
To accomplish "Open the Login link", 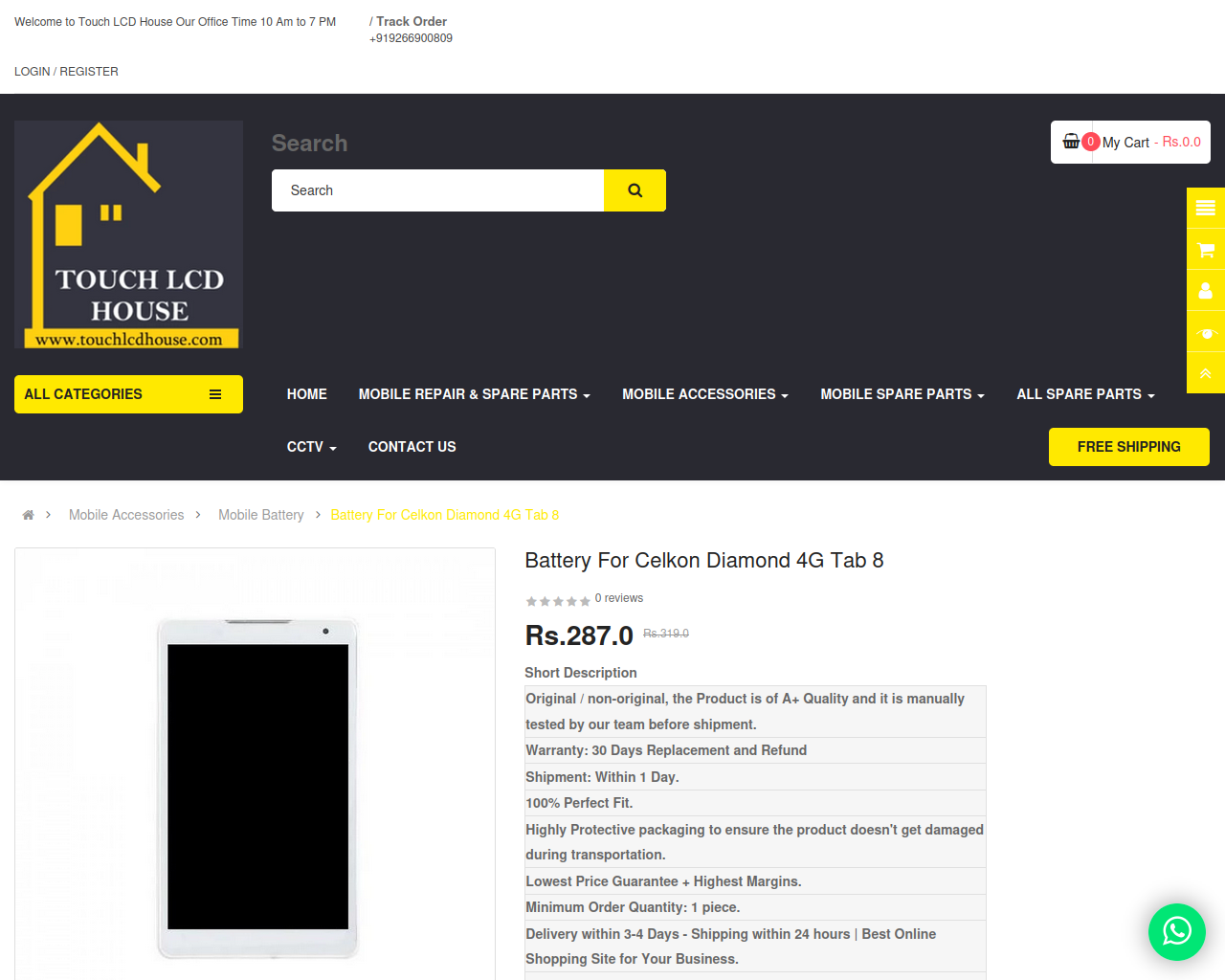I will point(32,72).
